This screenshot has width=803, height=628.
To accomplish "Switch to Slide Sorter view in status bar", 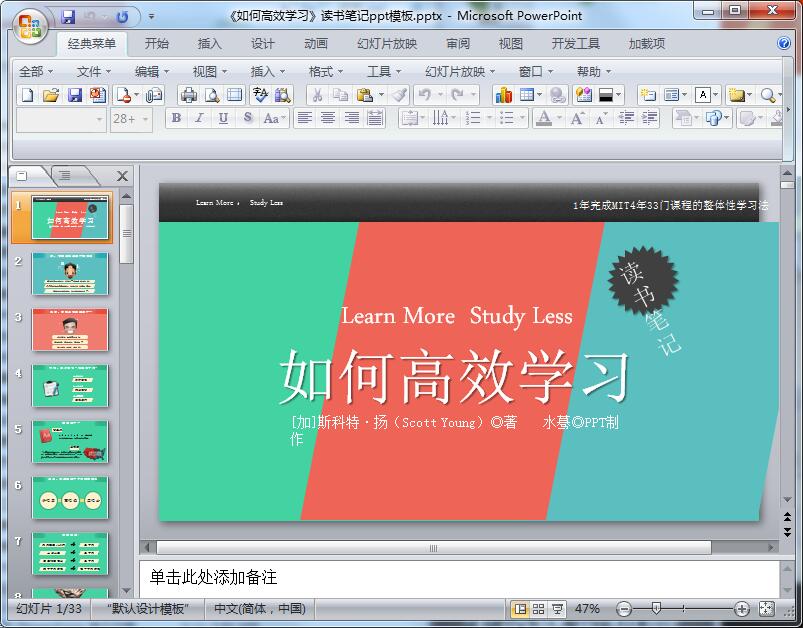I will [538, 609].
